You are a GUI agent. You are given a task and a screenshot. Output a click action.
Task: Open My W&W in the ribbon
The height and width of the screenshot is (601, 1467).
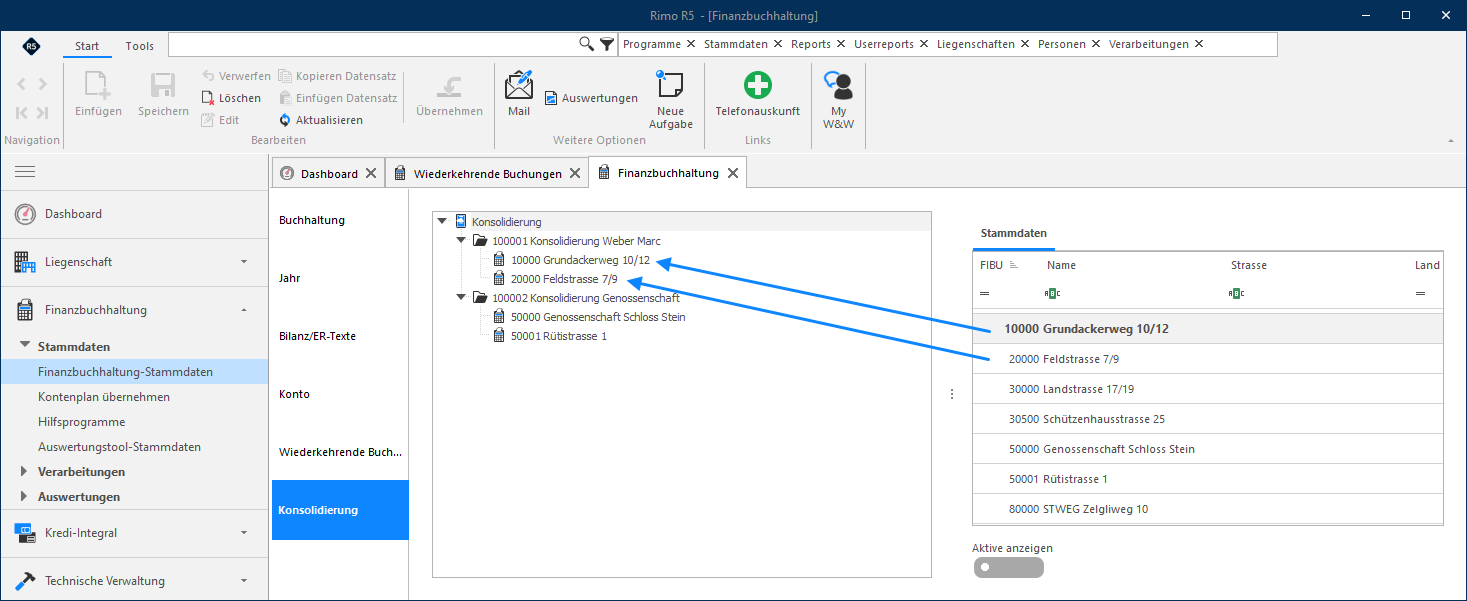[838, 100]
